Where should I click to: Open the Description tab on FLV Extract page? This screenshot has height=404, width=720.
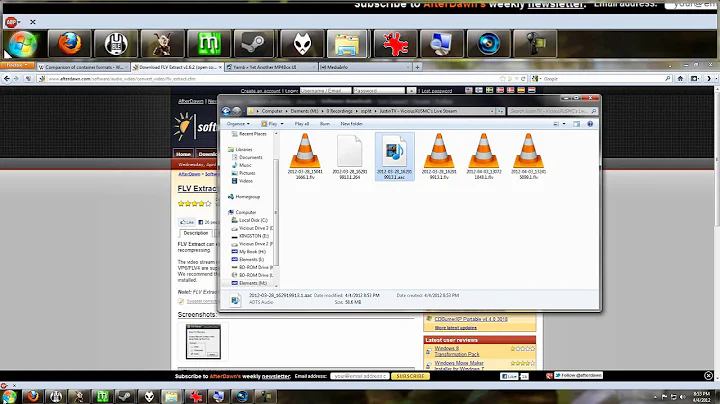point(196,233)
